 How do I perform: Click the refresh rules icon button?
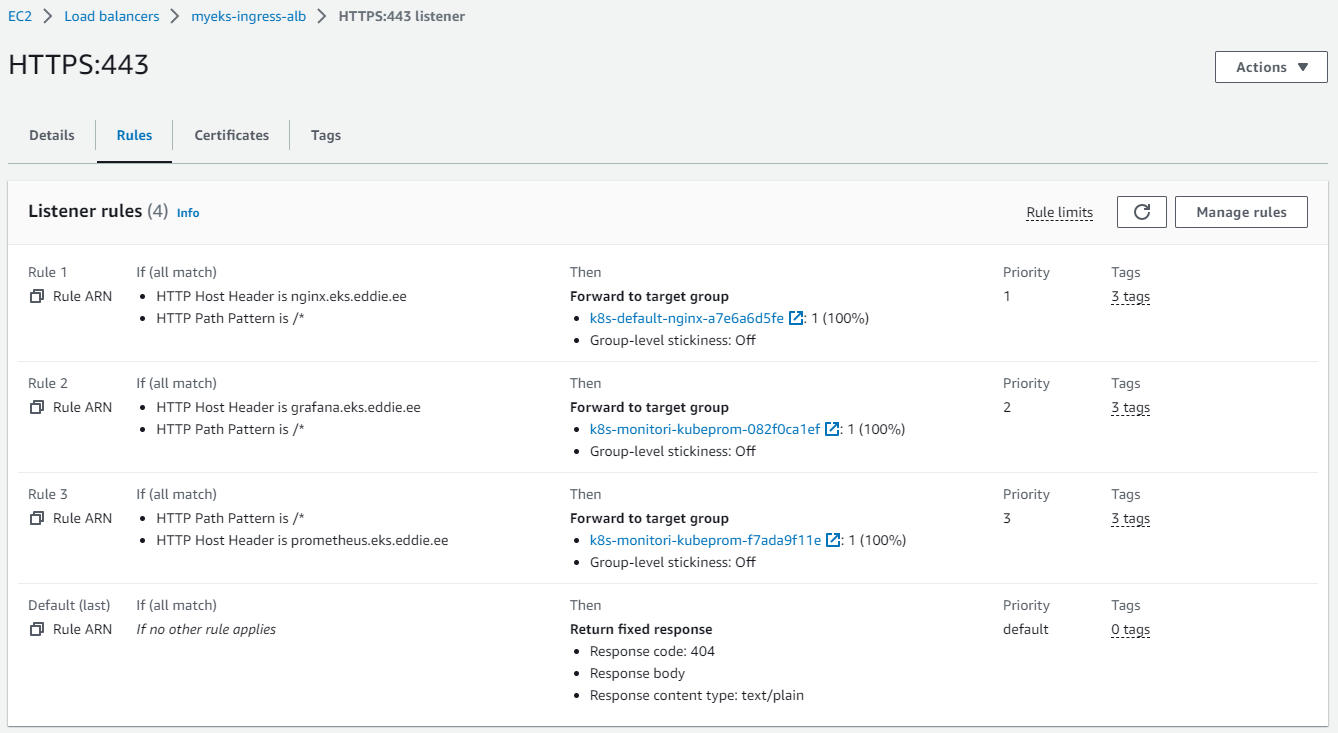pyautogui.click(x=1141, y=212)
